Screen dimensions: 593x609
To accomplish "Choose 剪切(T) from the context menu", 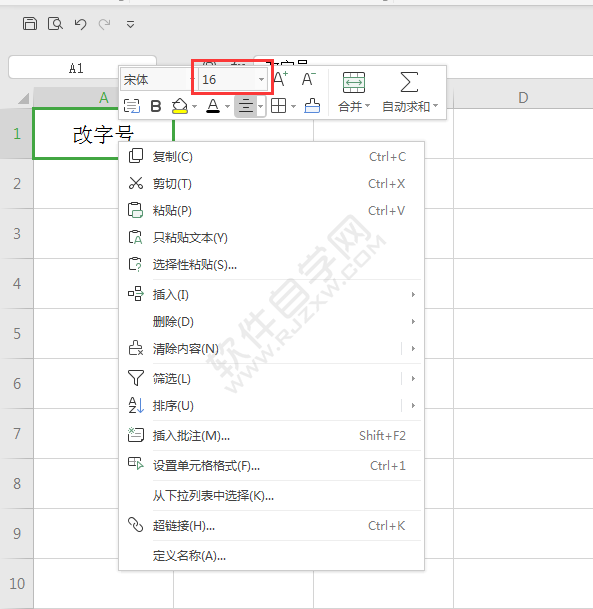I will point(271,183).
